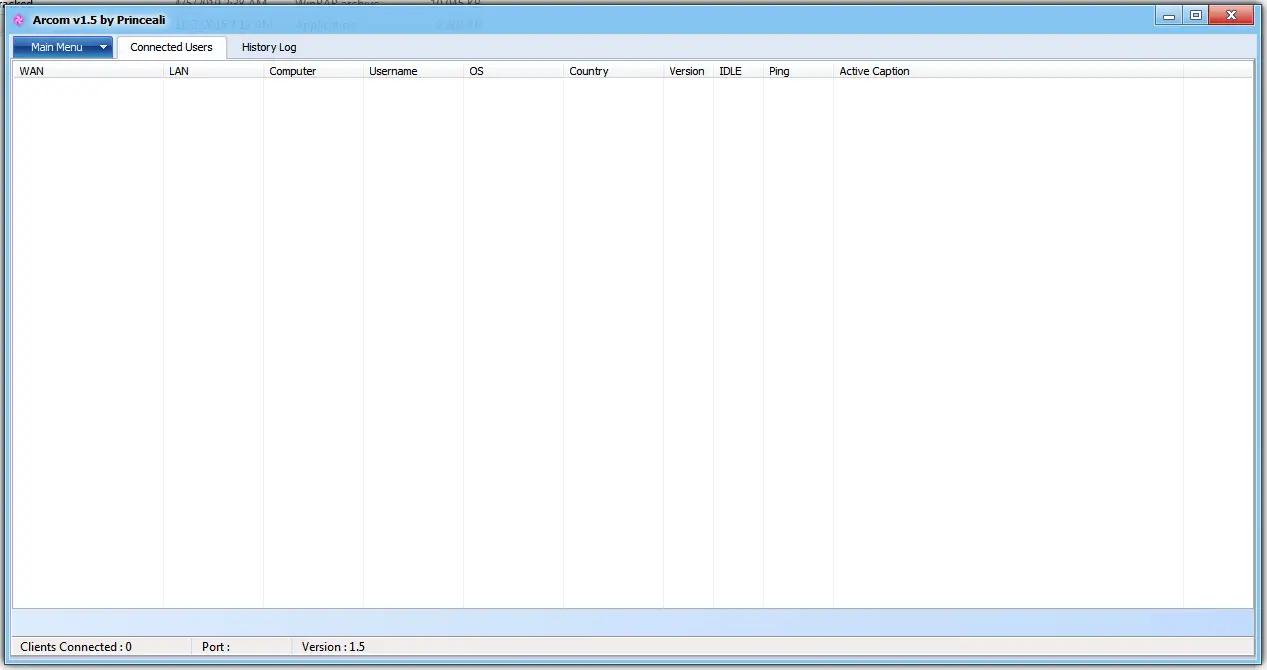
Task: Click the Arcom app icon in title bar
Action: 18,20
